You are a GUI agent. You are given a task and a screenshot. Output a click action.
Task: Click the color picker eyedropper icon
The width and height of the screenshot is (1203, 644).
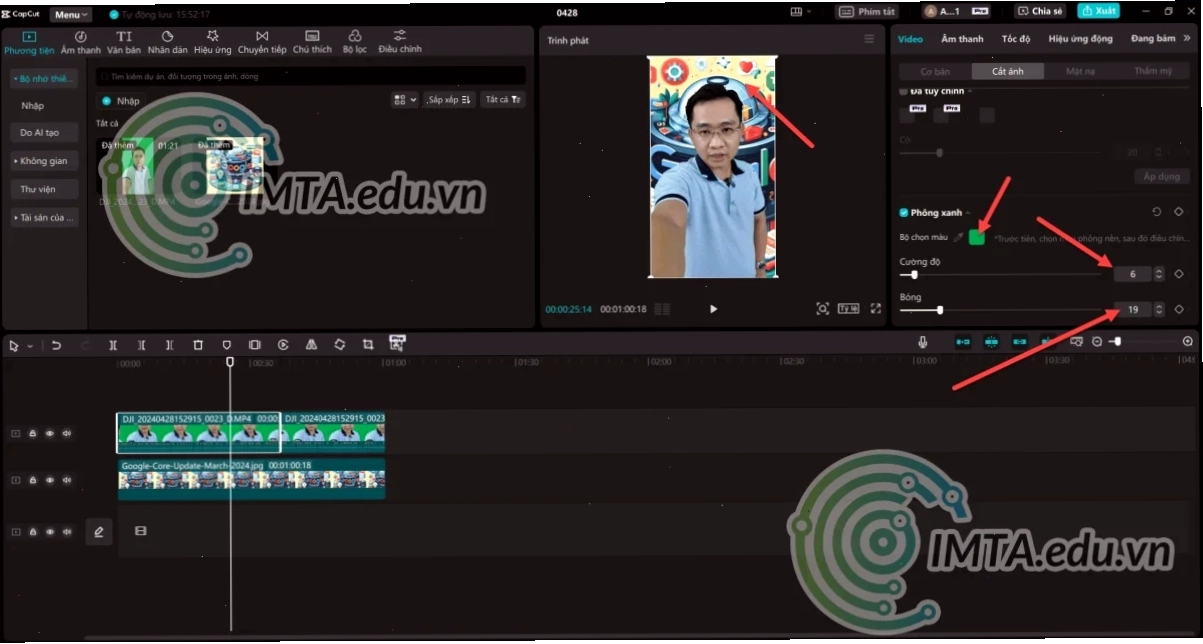[x=958, y=238]
